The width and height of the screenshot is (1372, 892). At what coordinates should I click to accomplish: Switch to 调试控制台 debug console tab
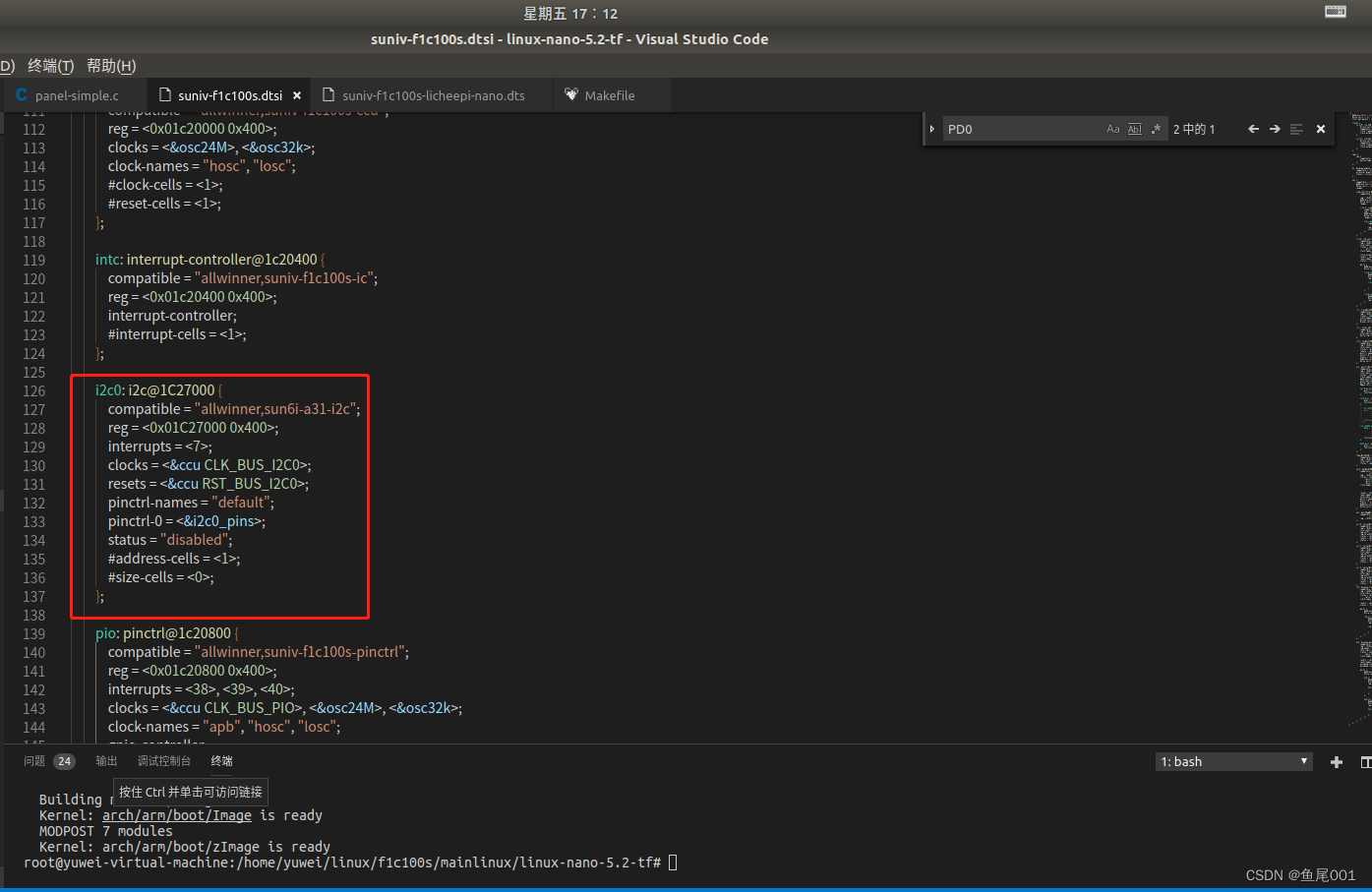pyautogui.click(x=164, y=761)
